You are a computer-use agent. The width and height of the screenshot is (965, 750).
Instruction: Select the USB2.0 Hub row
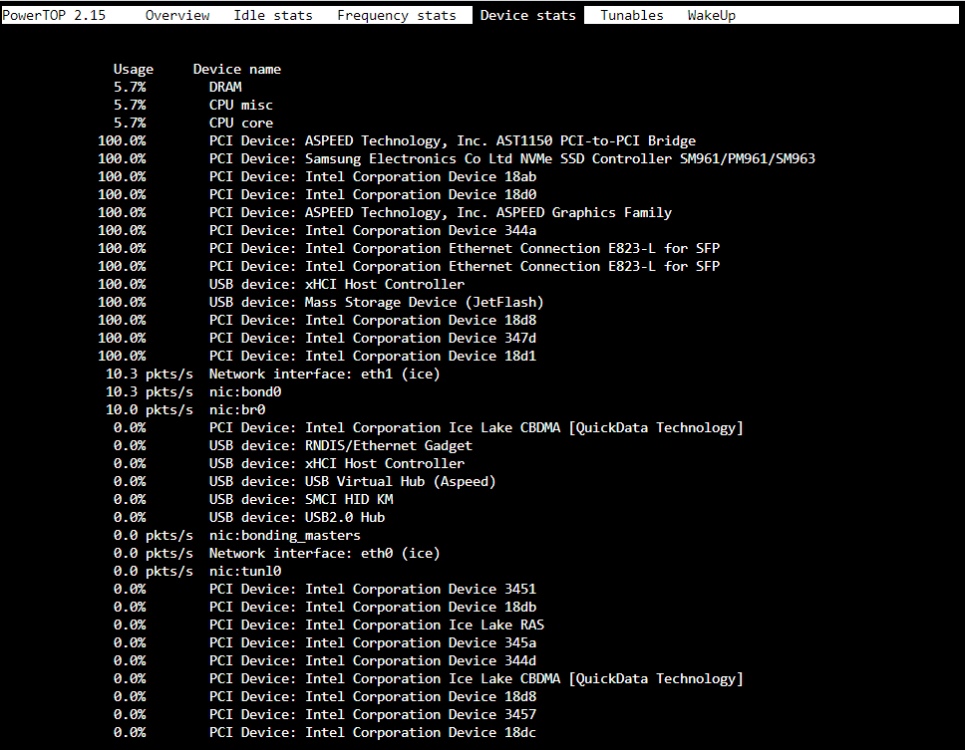[x=249, y=517]
